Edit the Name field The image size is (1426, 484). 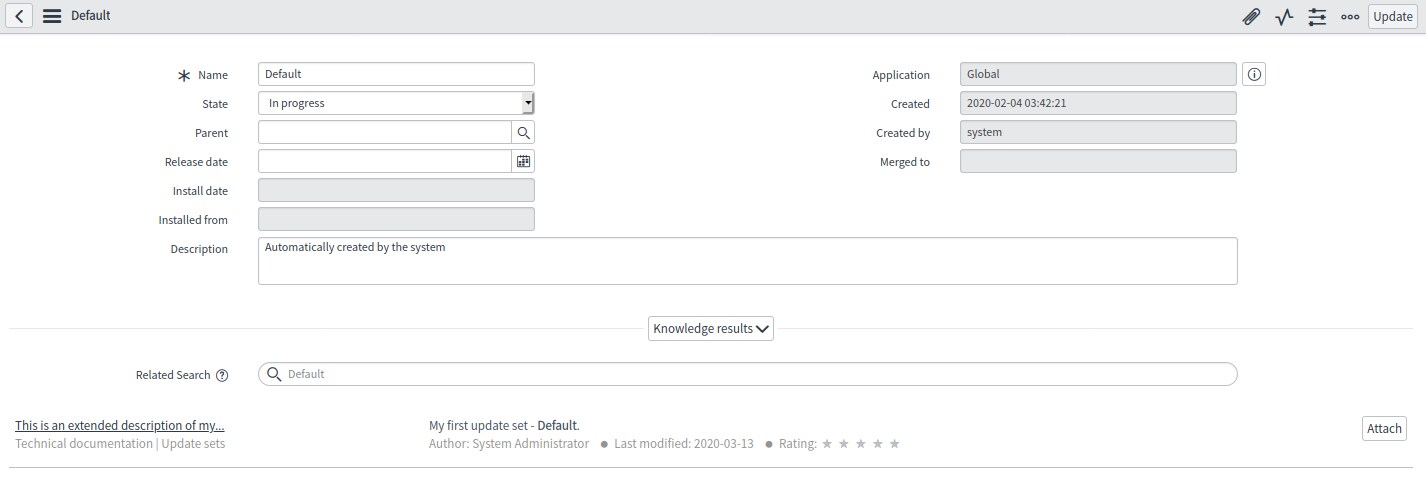tap(396, 74)
